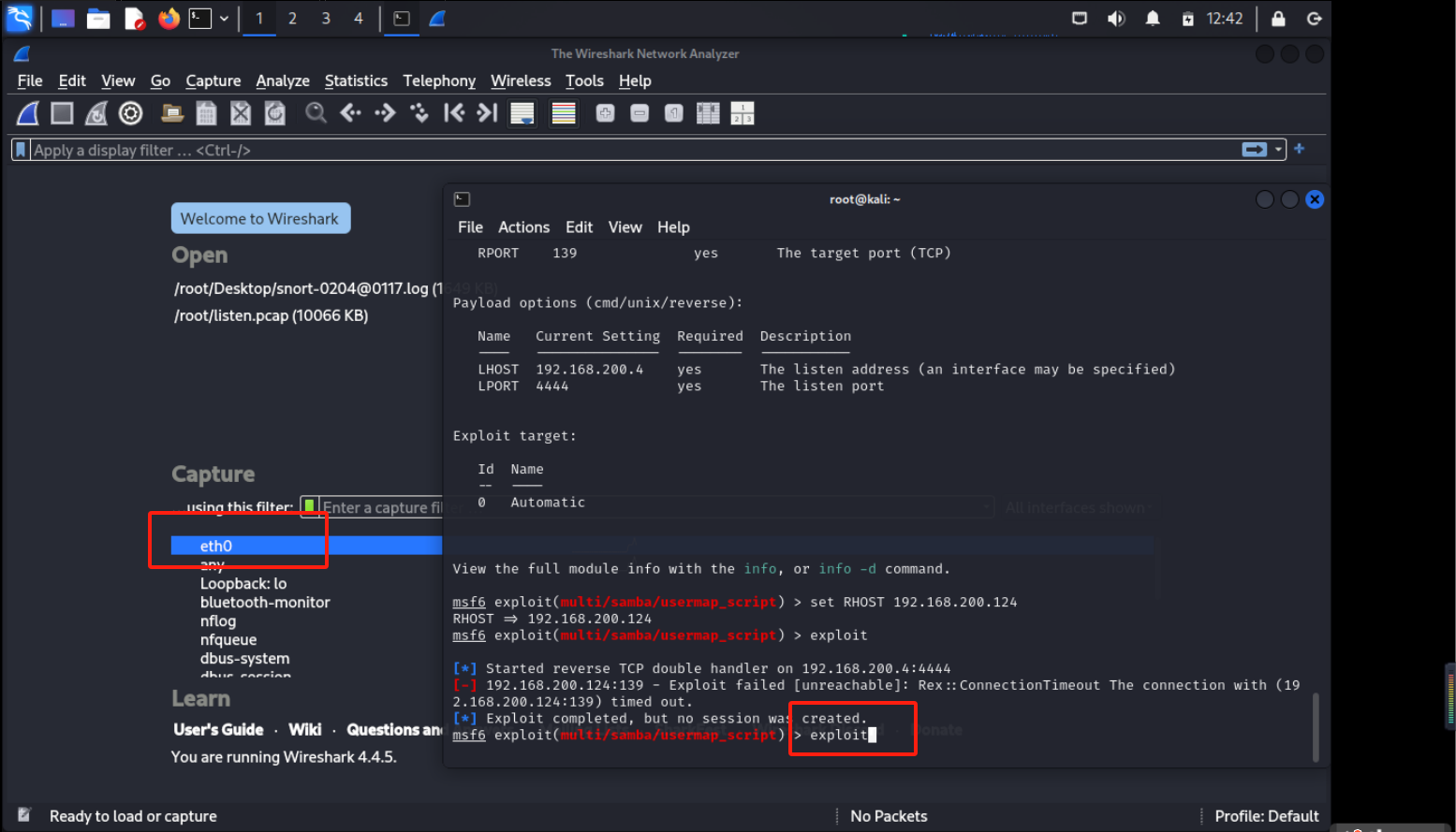Open file manager from the panel
The width and height of the screenshot is (1456, 832).
click(98, 18)
